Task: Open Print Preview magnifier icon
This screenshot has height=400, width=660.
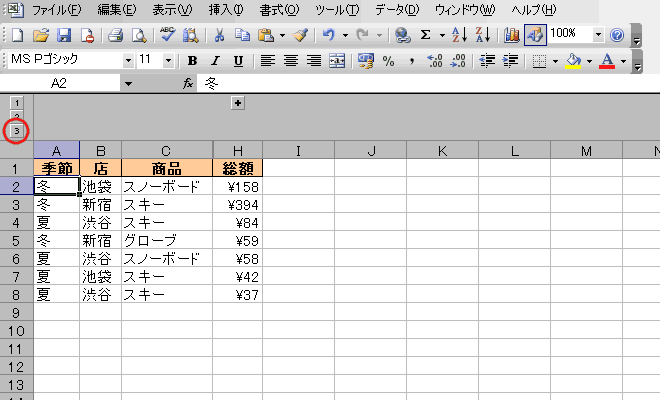Action: (138, 35)
